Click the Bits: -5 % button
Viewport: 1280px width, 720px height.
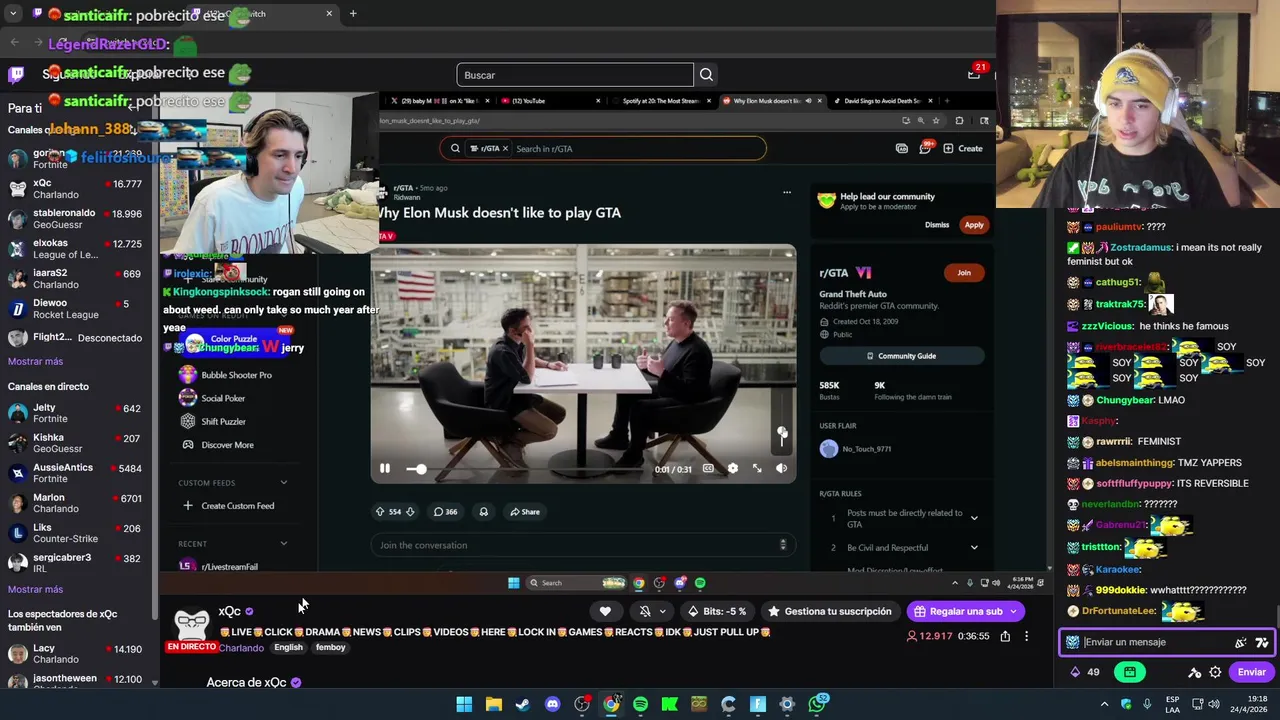(x=716, y=611)
